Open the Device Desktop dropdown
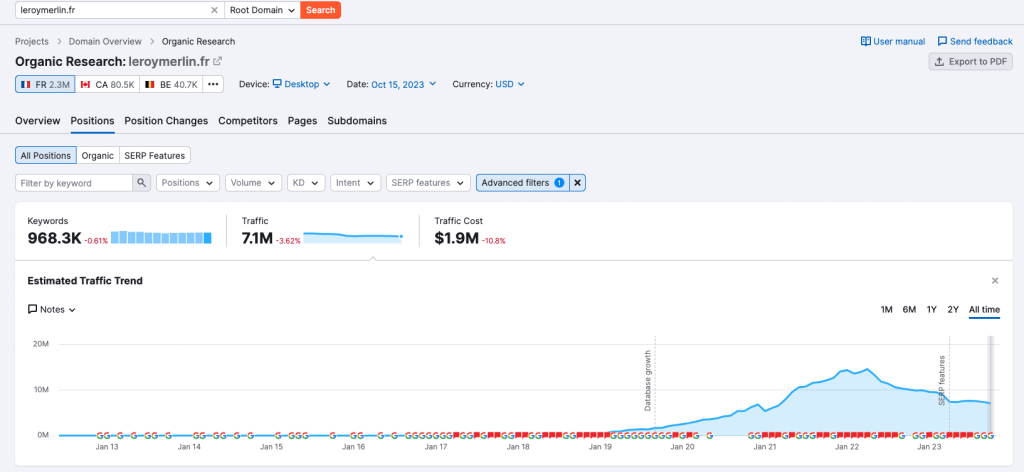The width and height of the screenshot is (1024, 472). pos(298,85)
